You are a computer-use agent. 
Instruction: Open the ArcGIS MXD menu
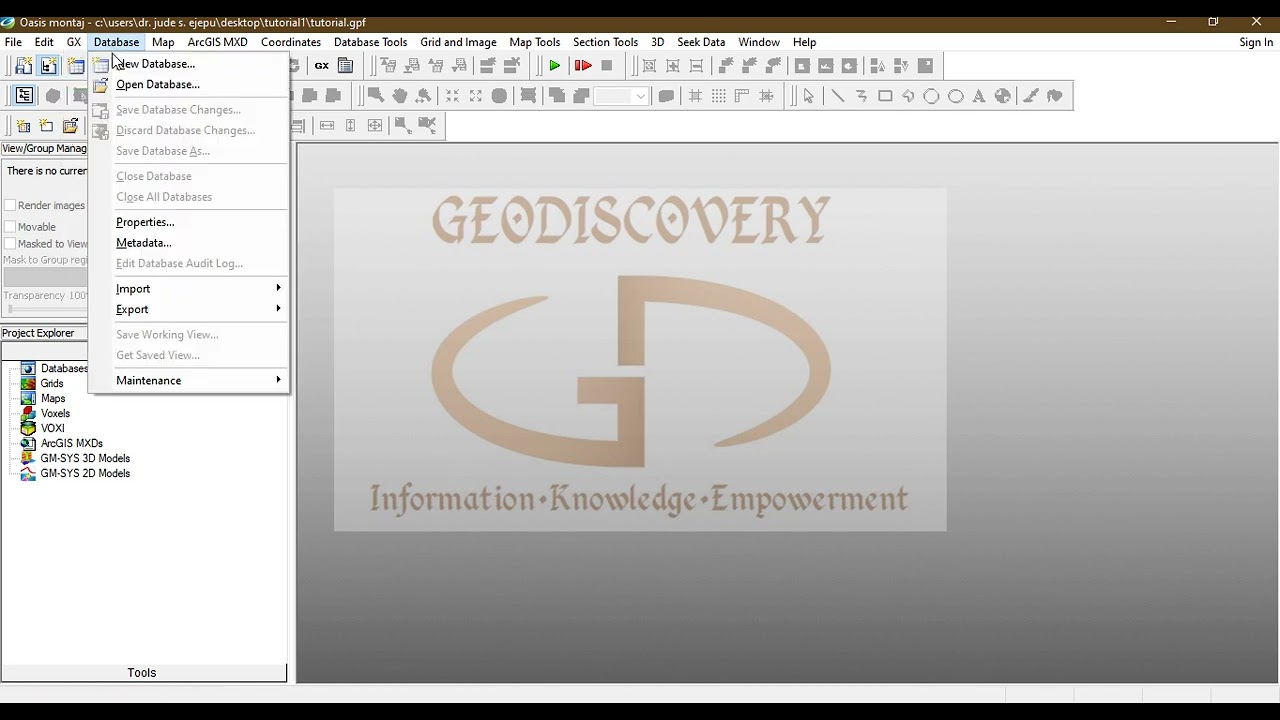tap(218, 42)
